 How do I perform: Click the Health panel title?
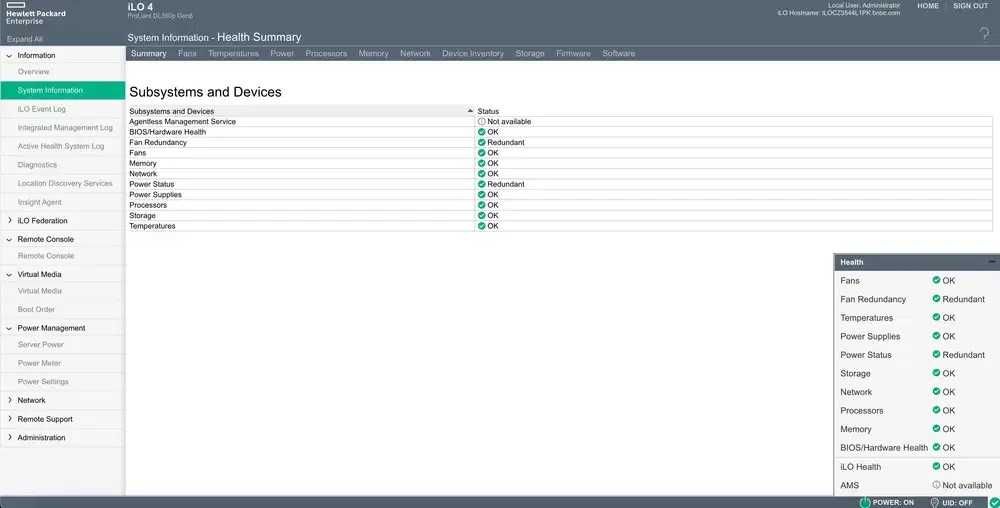pyautogui.click(x=851, y=262)
